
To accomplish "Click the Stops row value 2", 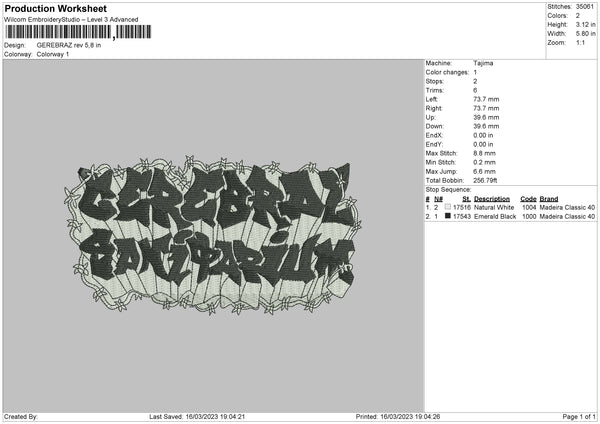I will click(x=475, y=82).
